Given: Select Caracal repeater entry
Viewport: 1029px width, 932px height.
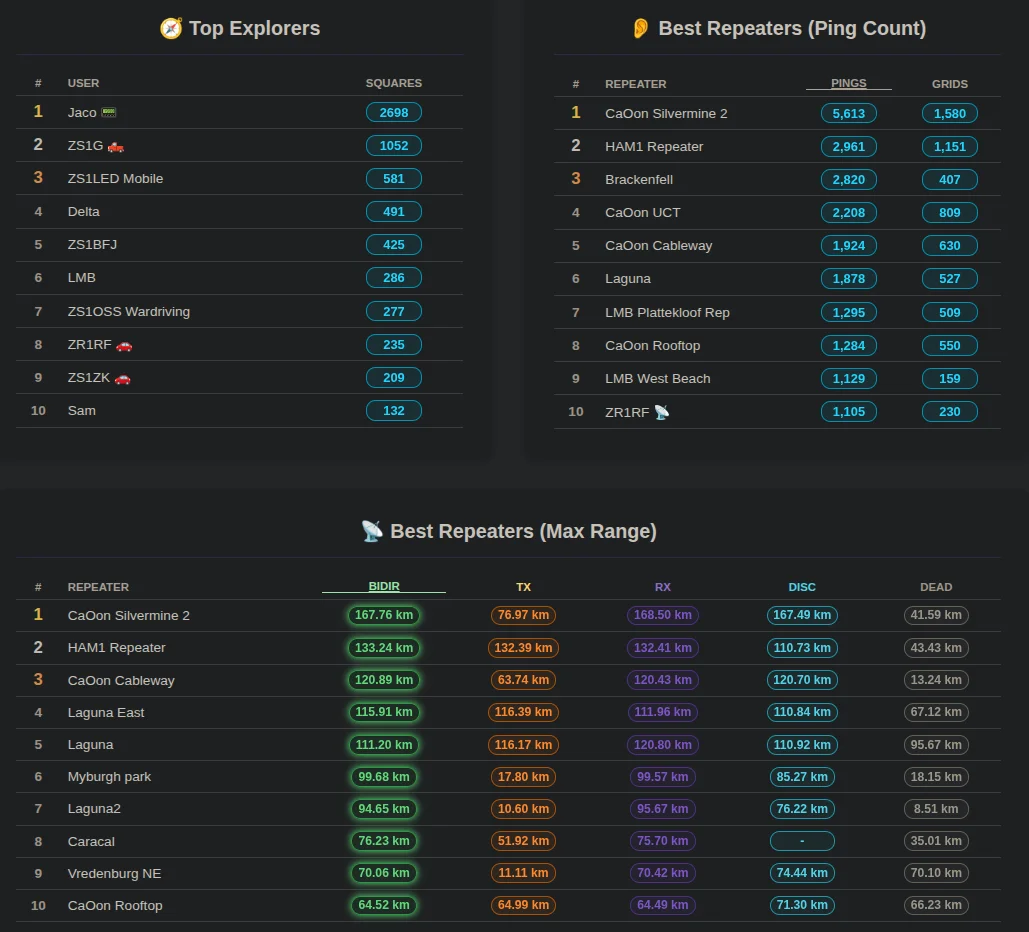Looking at the screenshot, I should [x=508, y=841].
